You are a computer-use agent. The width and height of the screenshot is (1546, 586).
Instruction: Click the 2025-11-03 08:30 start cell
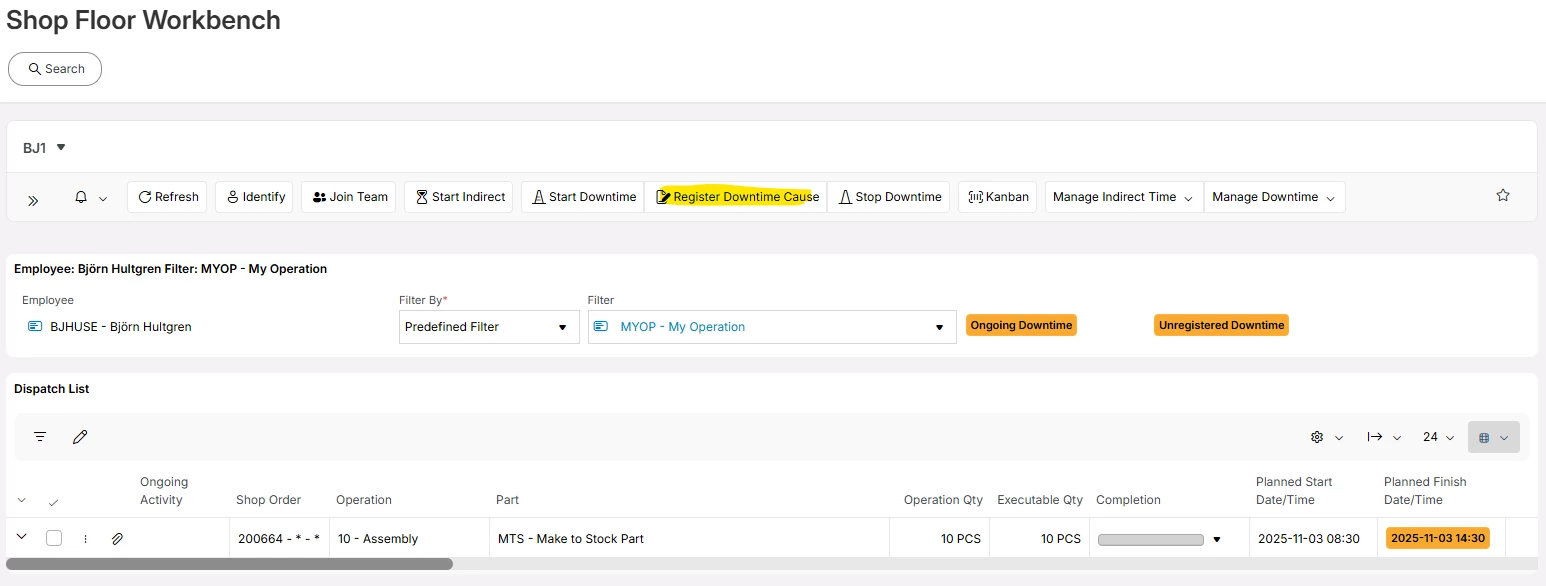click(1313, 538)
